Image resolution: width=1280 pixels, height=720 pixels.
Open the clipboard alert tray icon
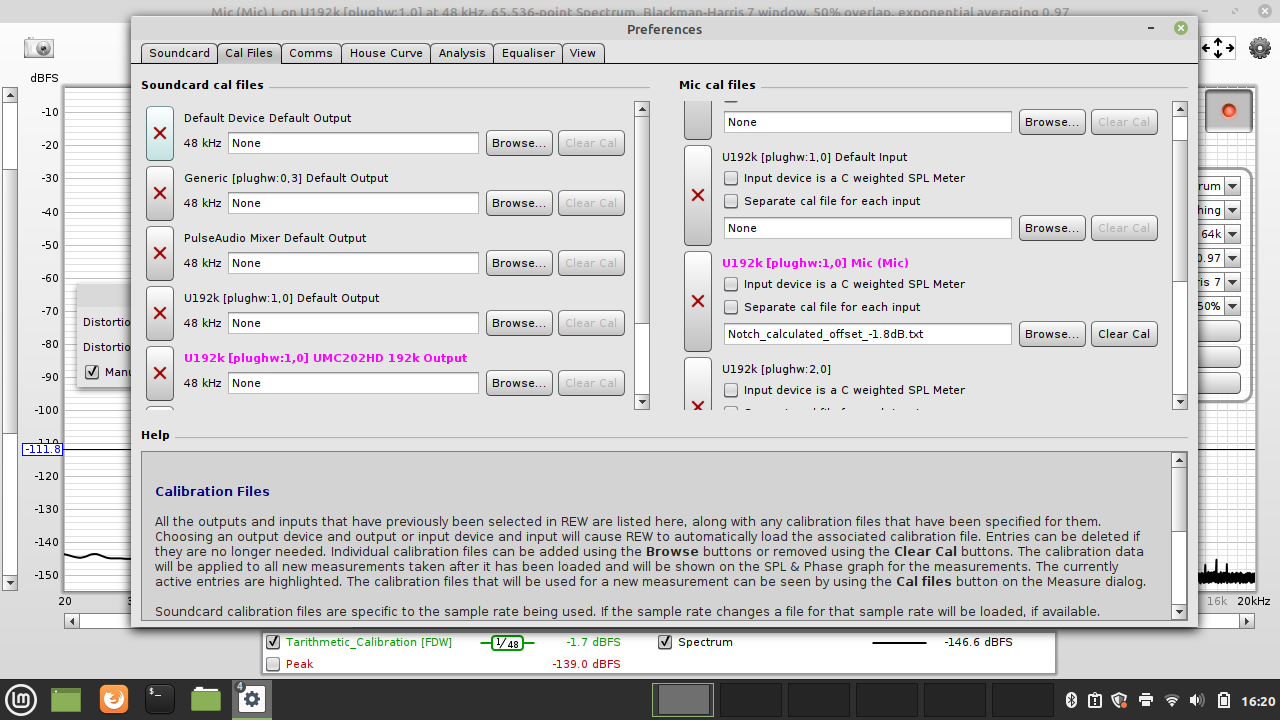pos(1095,700)
